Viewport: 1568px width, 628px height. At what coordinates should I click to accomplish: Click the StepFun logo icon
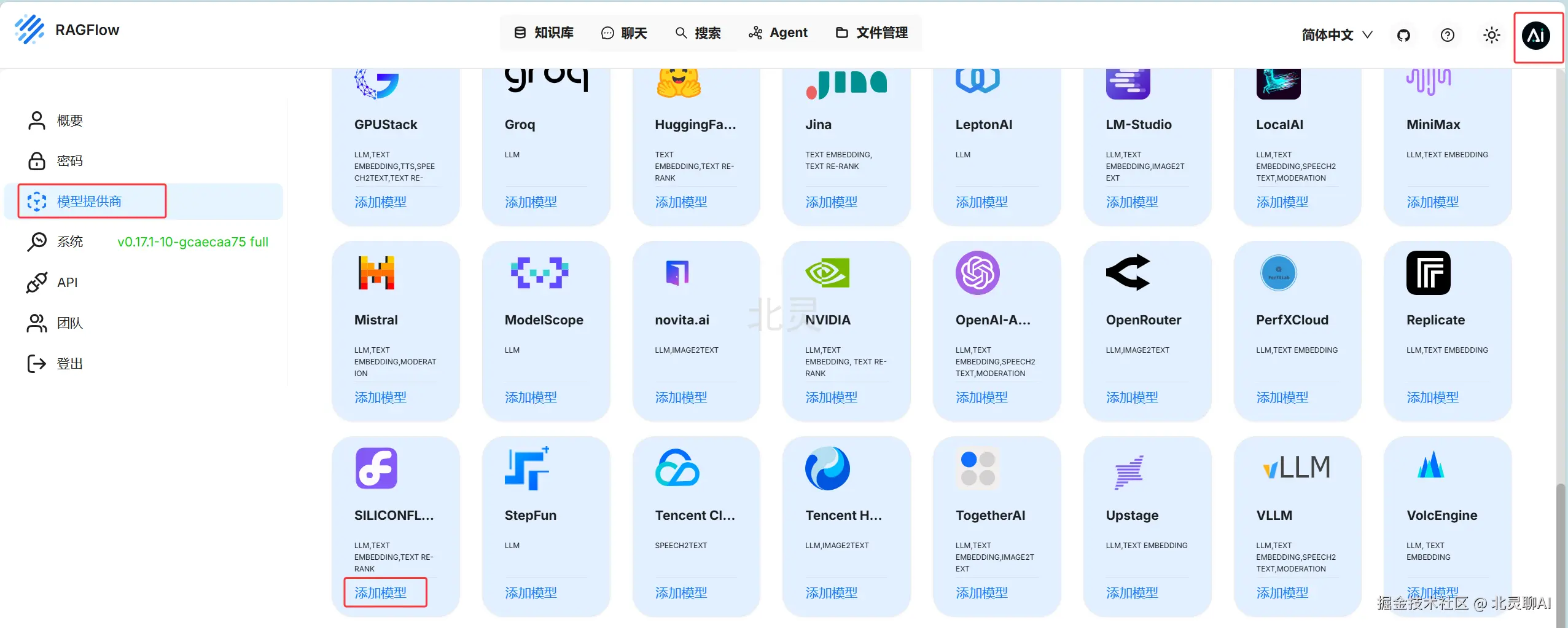(x=527, y=468)
